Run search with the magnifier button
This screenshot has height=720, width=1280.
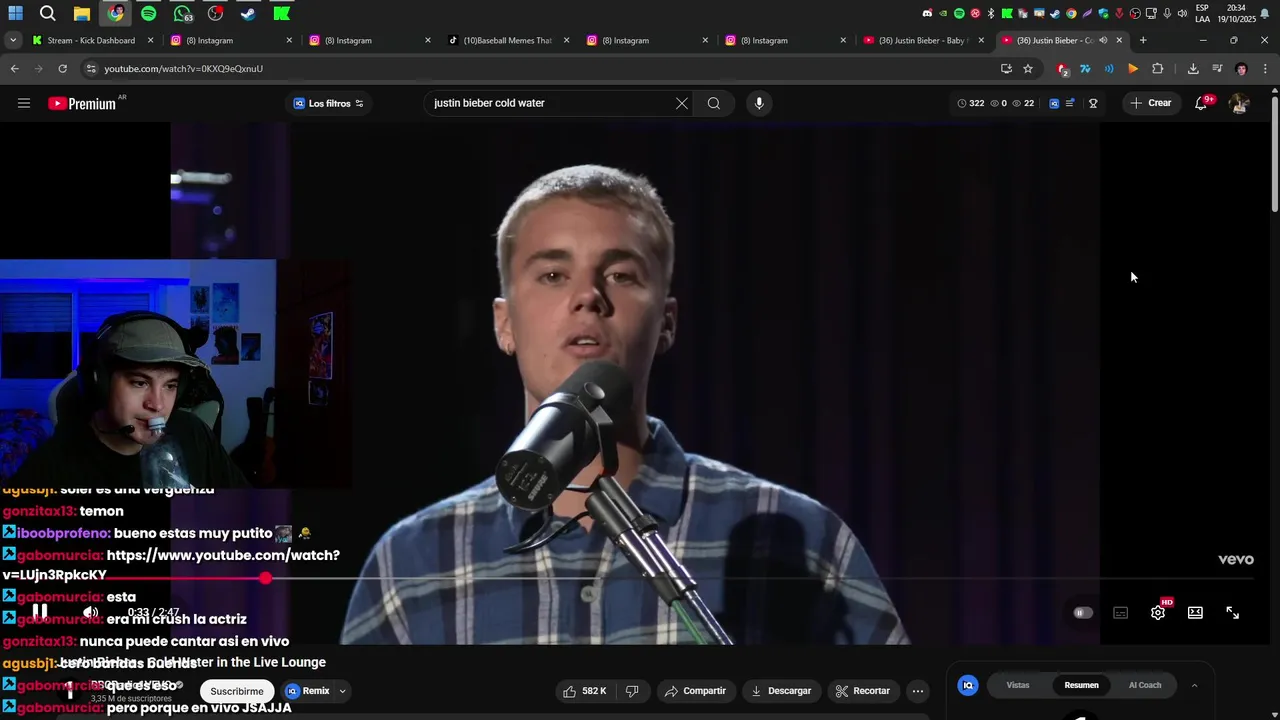click(x=714, y=103)
